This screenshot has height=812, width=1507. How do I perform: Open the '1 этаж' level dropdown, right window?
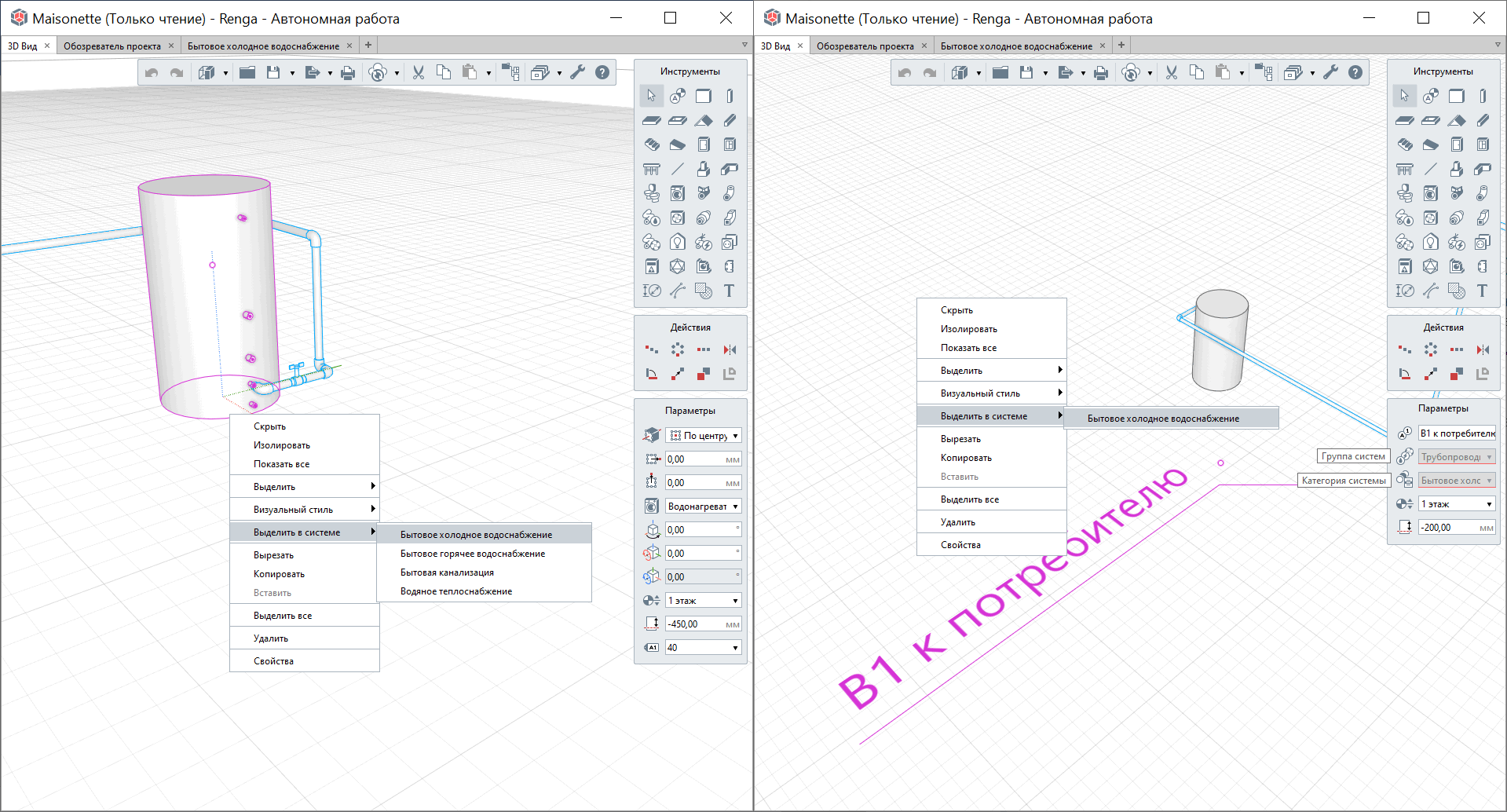pyautogui.click(x=1457, y=504)
